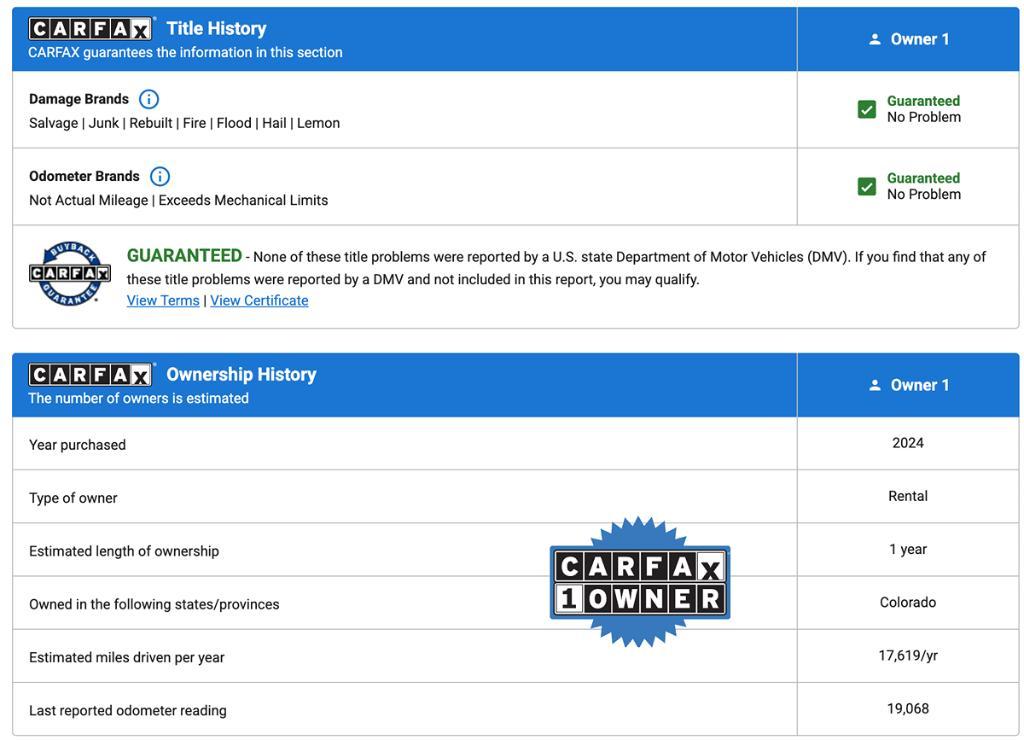Click the Rental owner type value
Screen dimensions: 1024x740
(x=908, y=496)
